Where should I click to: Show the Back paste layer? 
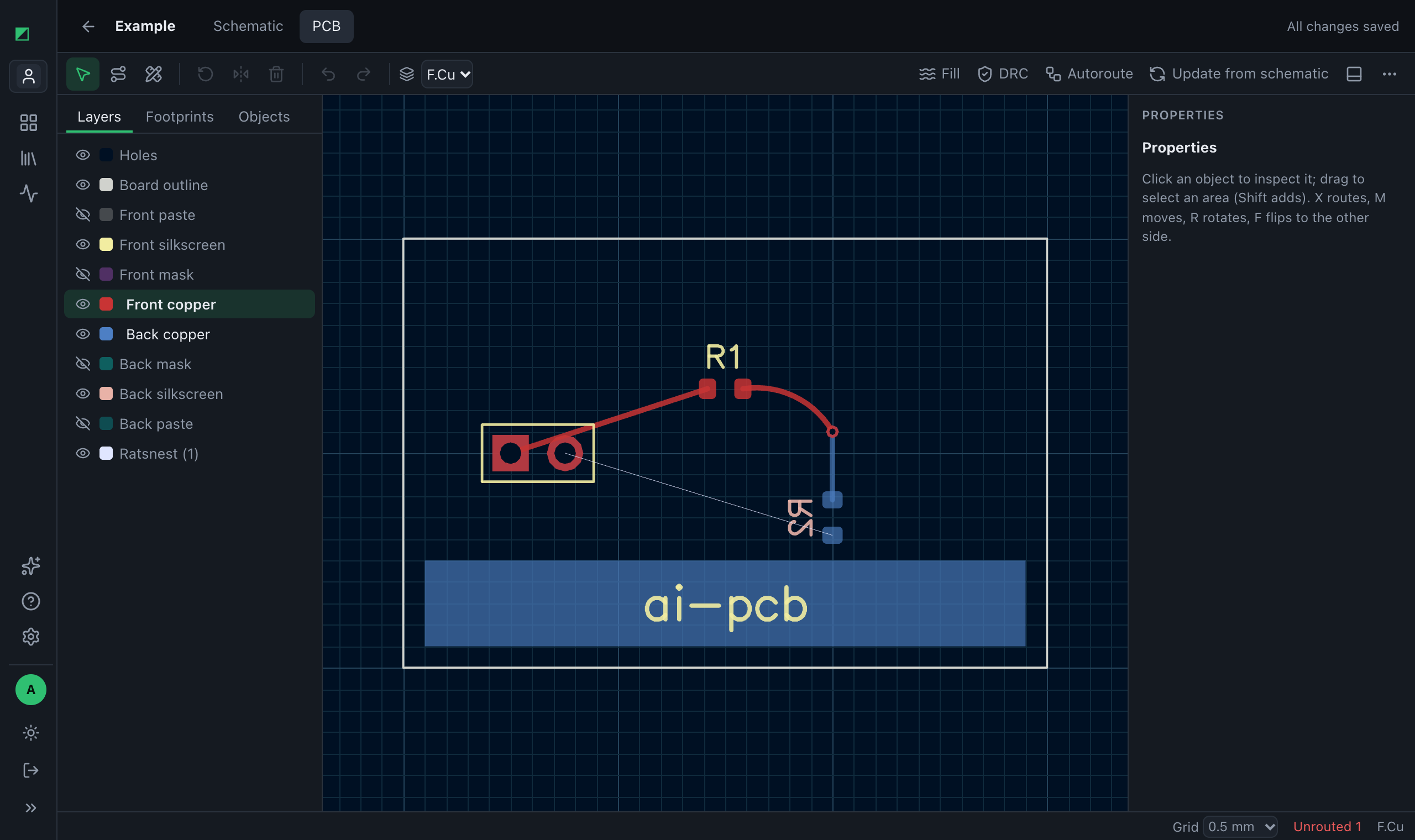(83, 424)
